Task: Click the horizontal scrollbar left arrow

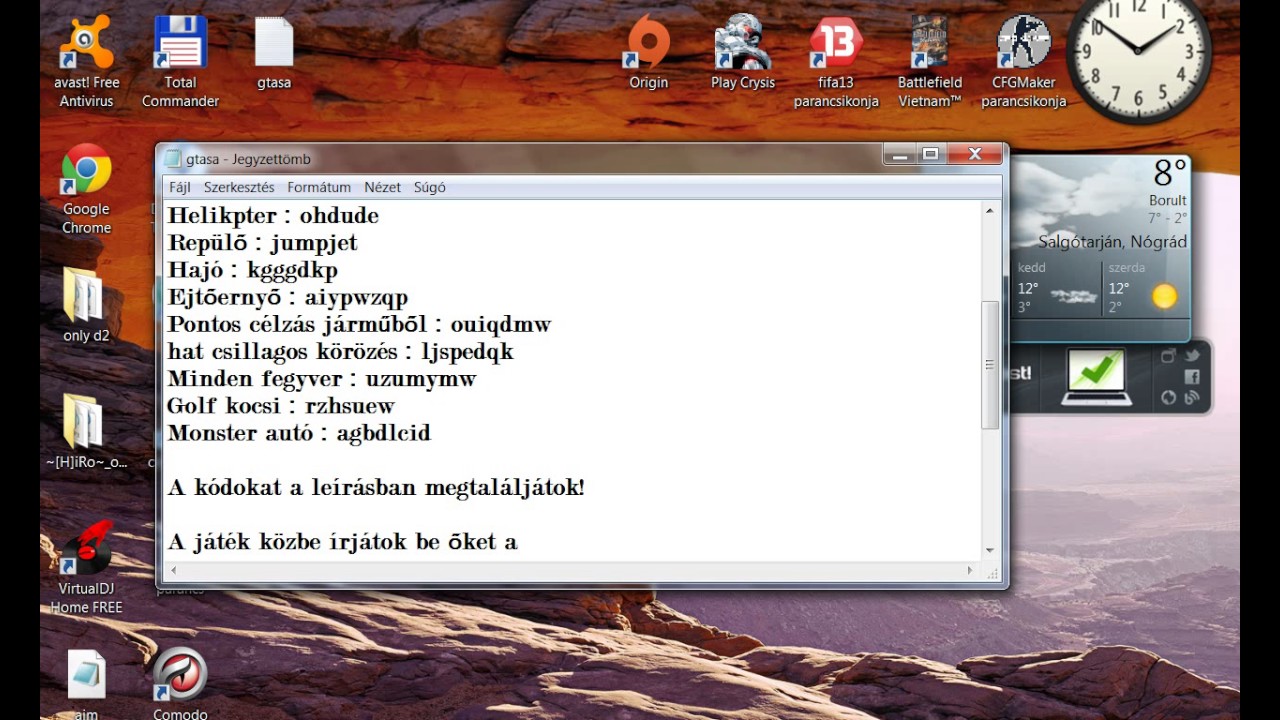Action: [x=174, y=570]
